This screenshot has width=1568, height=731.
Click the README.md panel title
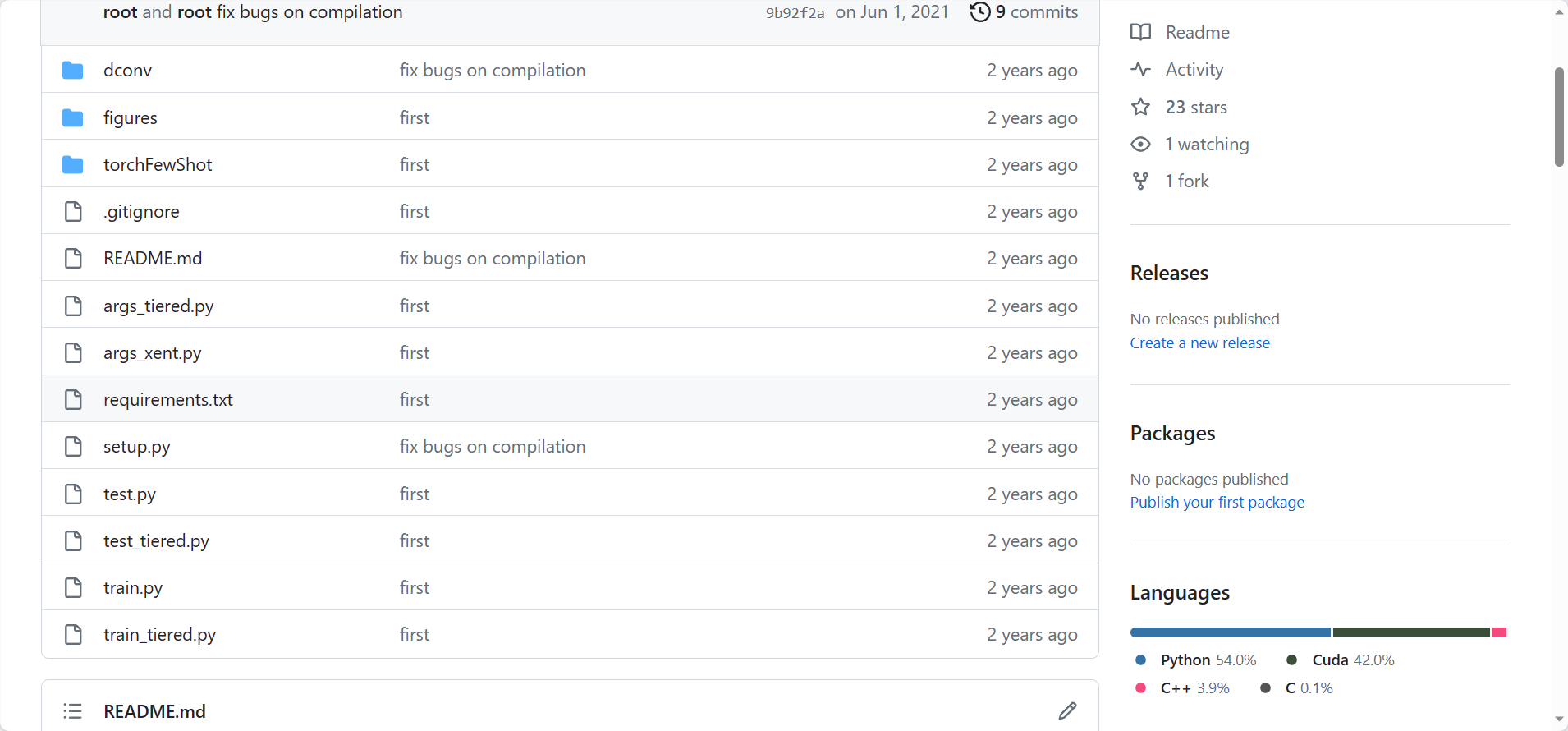click(154, 711)
